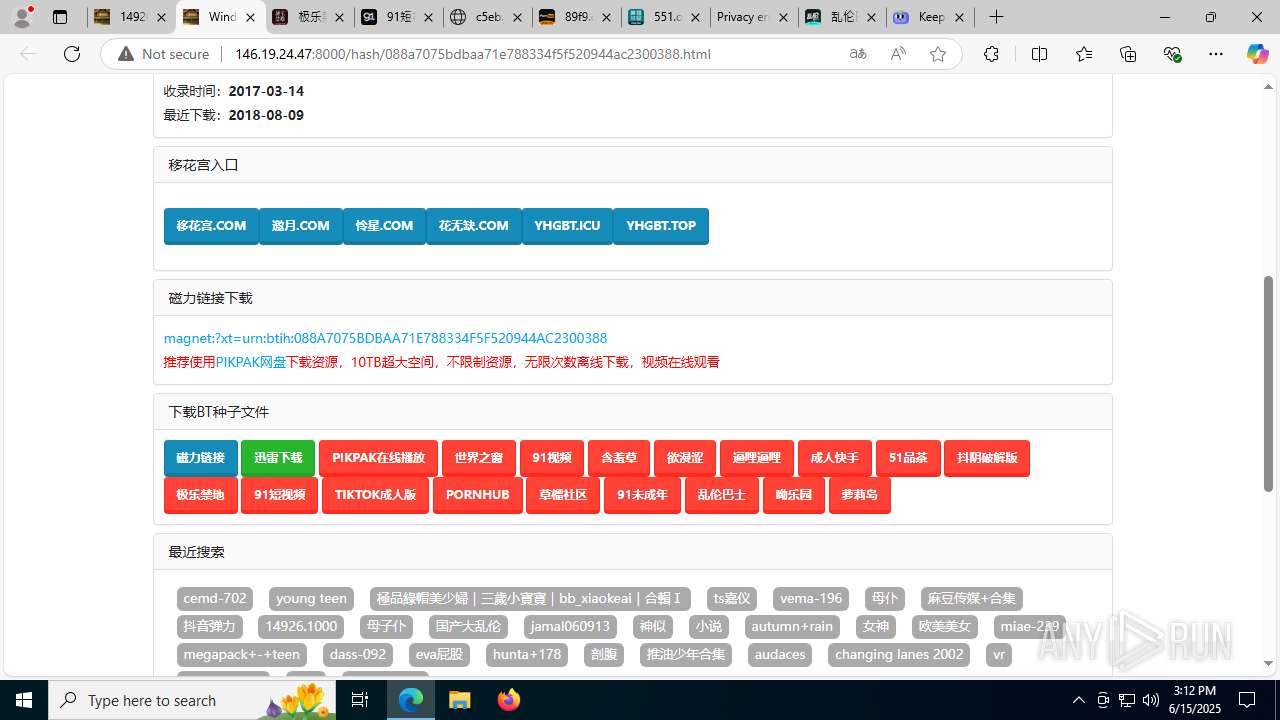Click the 花无缺.COM button
Image resolution: width=1280 pixels, height=720 pixels.
473,226
